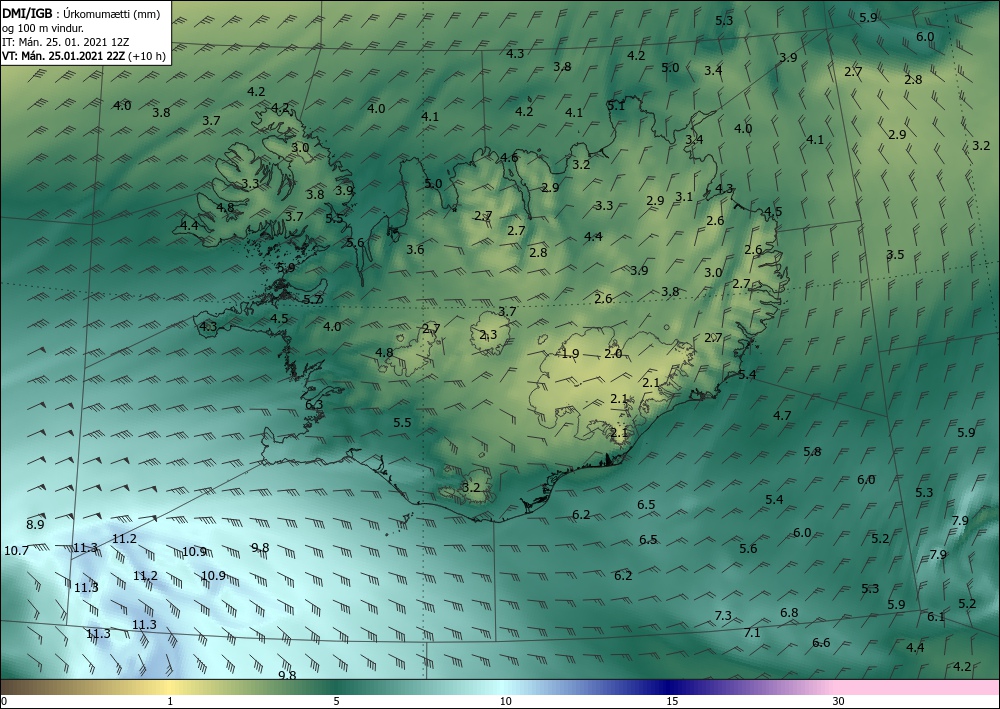1000x709 pixels.
Task: Click the 3.6 value on the map
Action: point(415,249)
